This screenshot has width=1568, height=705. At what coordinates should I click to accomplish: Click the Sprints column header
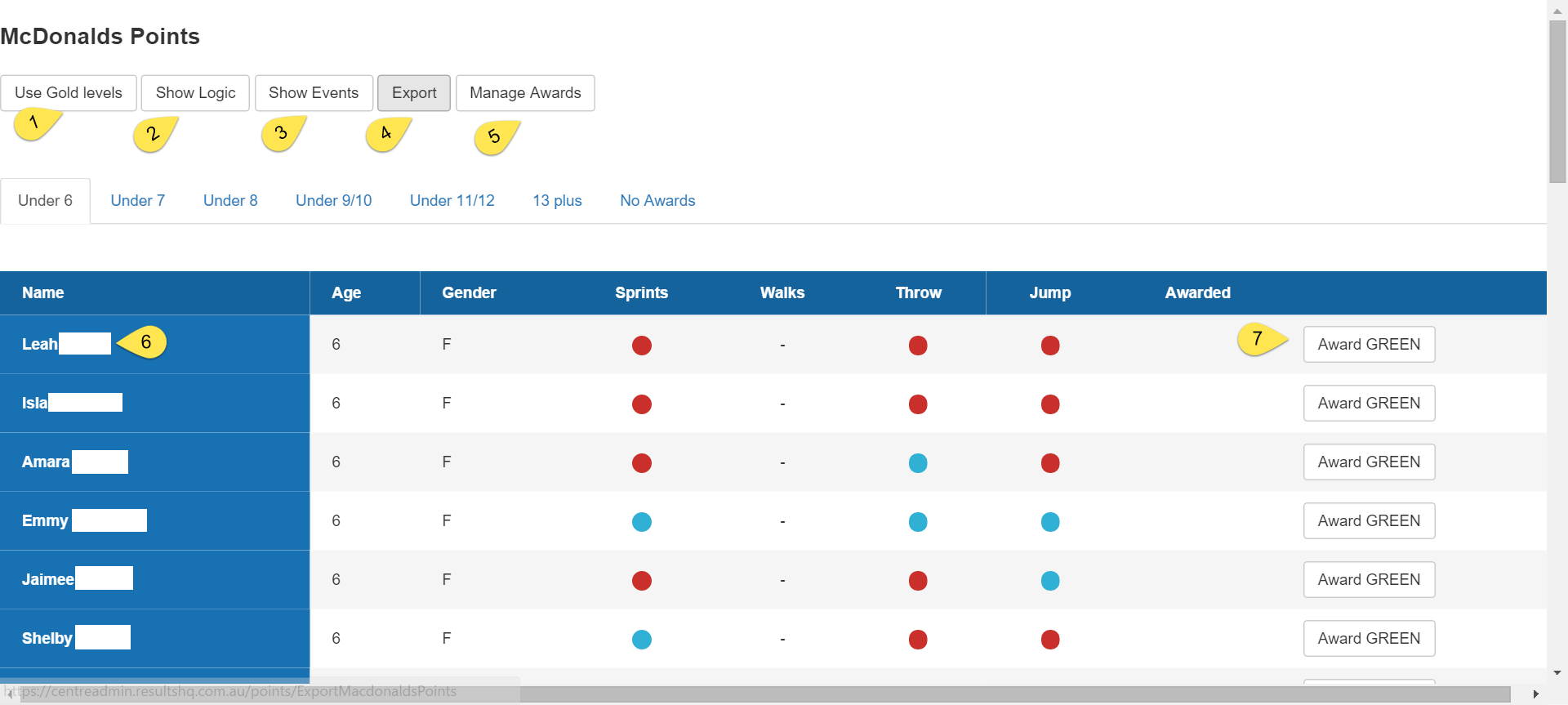point(642,293)
